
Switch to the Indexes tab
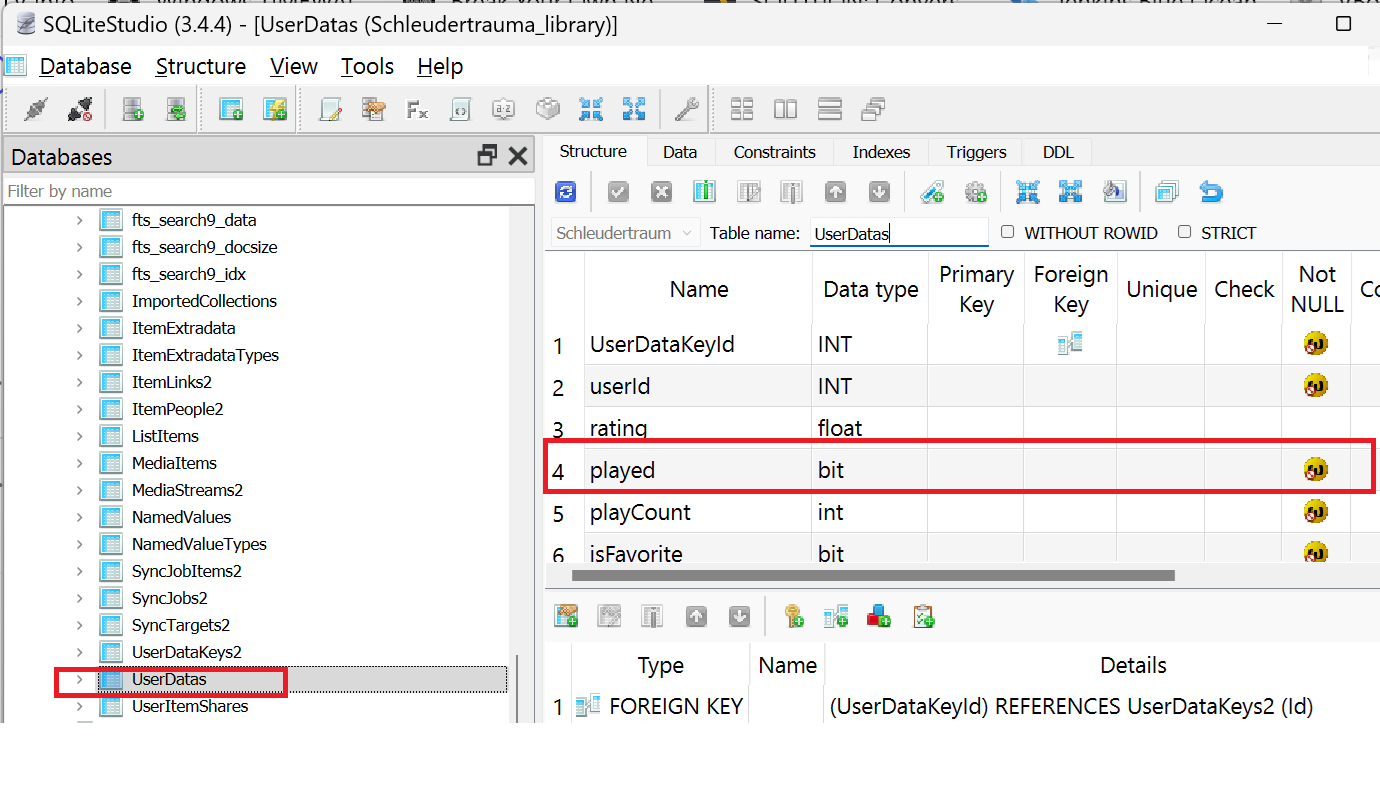tap(881, 152)
